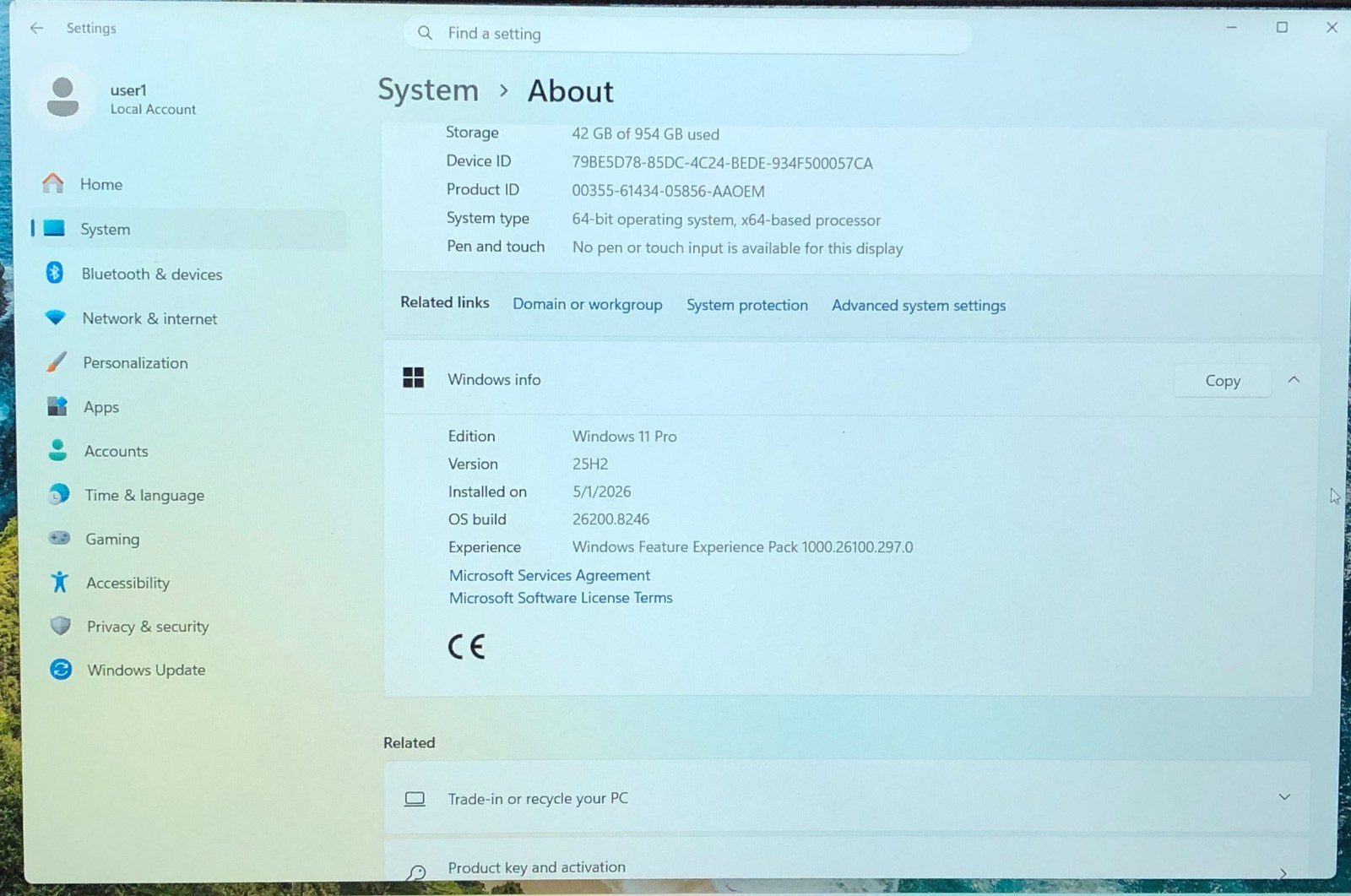Click the System monitor icon
Image resolution: width=1351 pixels, height=896 pixels.
pos(54,228)
